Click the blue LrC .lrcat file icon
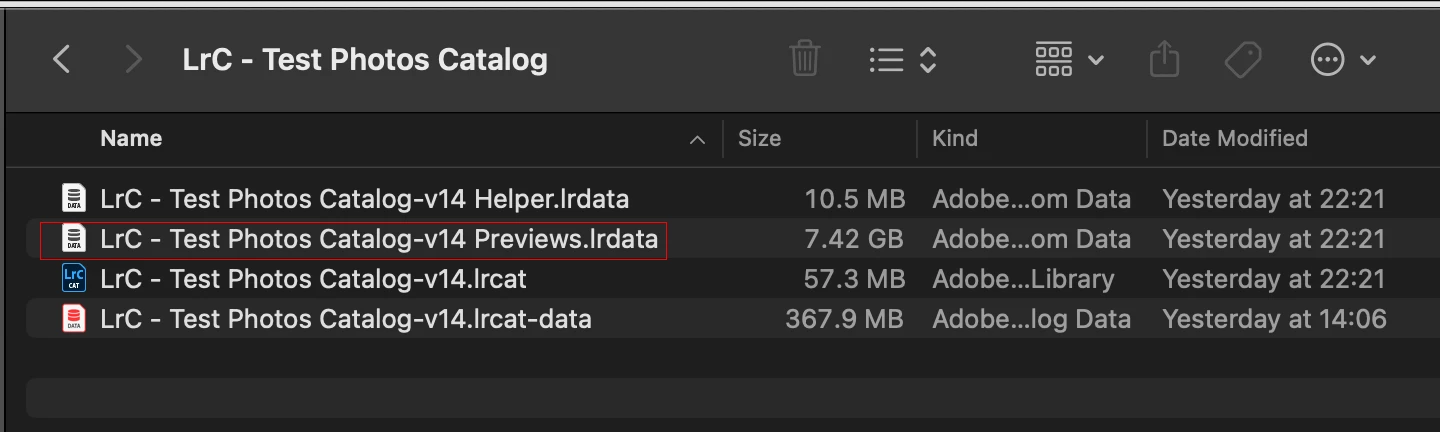 pyautogui.click(x=74, y=278)
